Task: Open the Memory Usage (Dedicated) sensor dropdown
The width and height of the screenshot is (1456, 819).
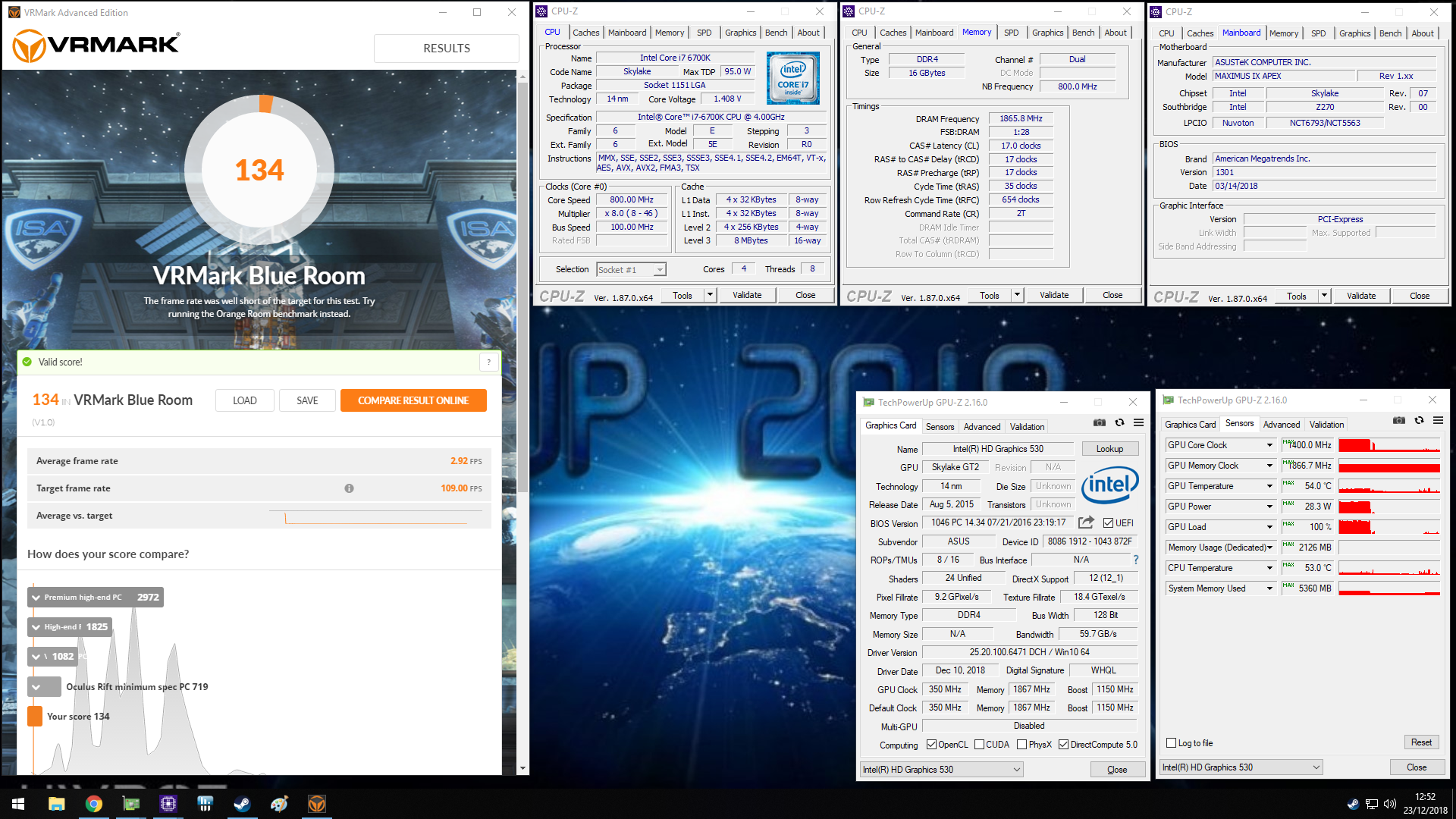Action: 1269,548
